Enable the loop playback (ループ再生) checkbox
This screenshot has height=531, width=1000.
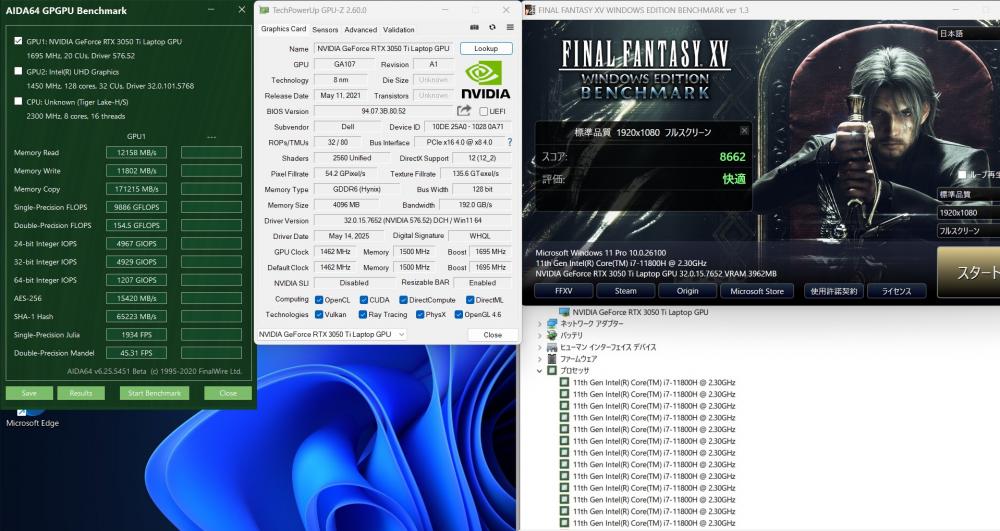962,174
